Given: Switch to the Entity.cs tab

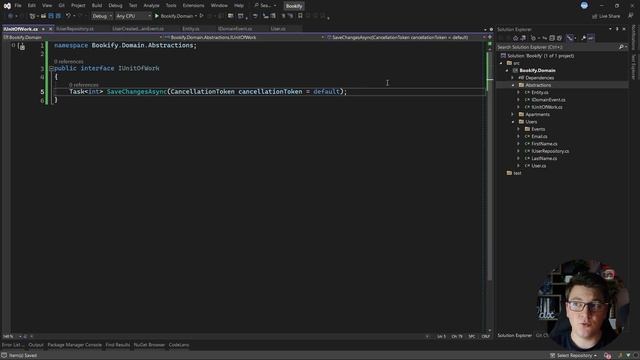Looking at the screenshot, I should point(191,29).
